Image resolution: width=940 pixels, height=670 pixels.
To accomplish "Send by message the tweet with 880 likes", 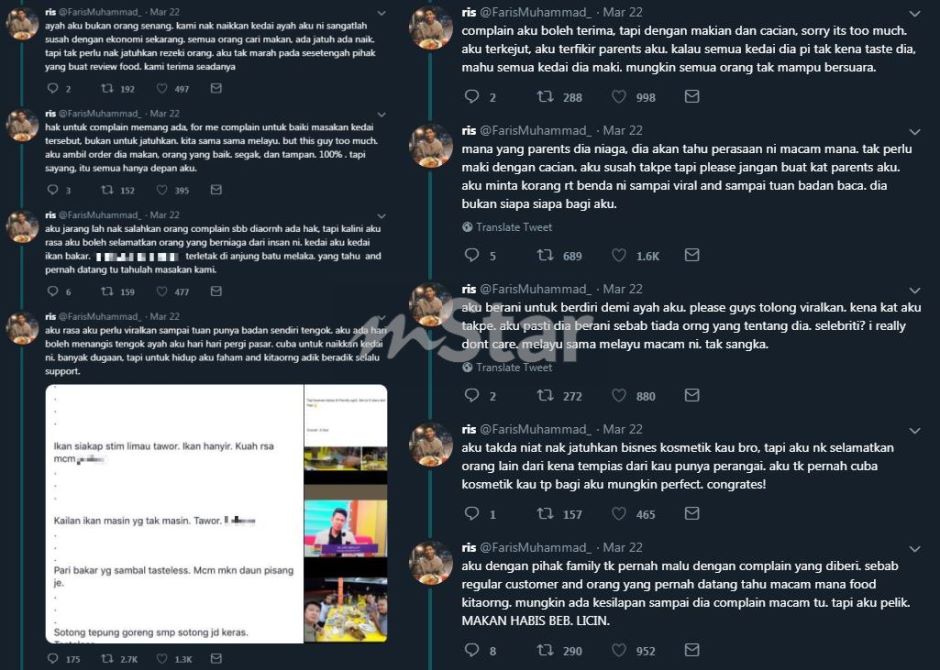I will point(692,395).
